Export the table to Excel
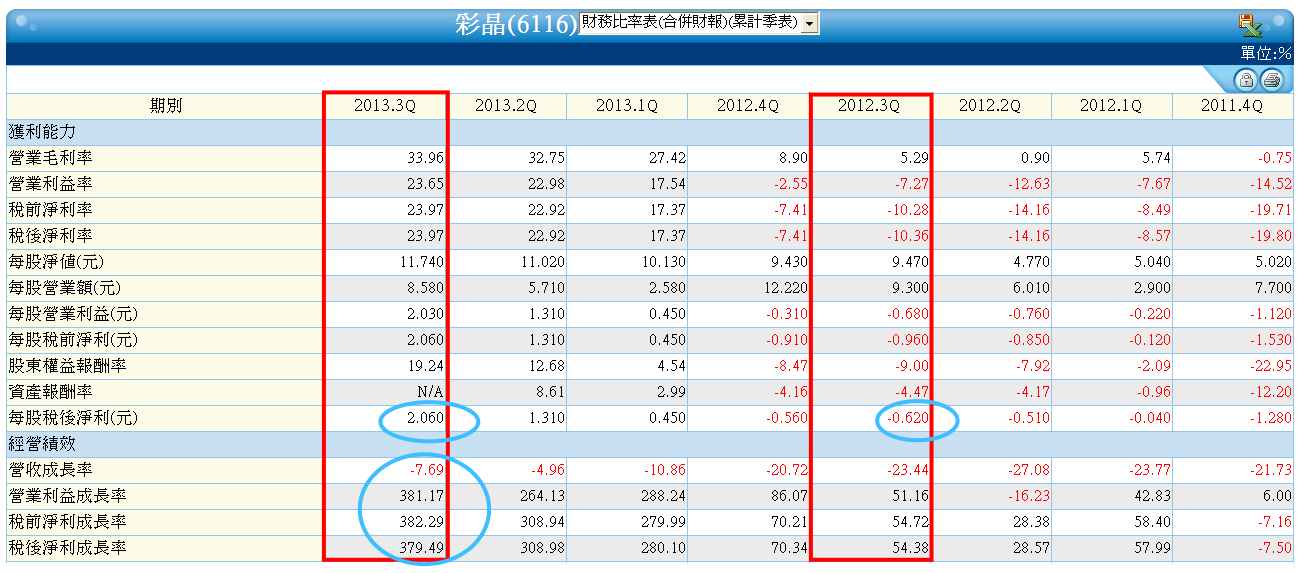 pos(1250,25)
